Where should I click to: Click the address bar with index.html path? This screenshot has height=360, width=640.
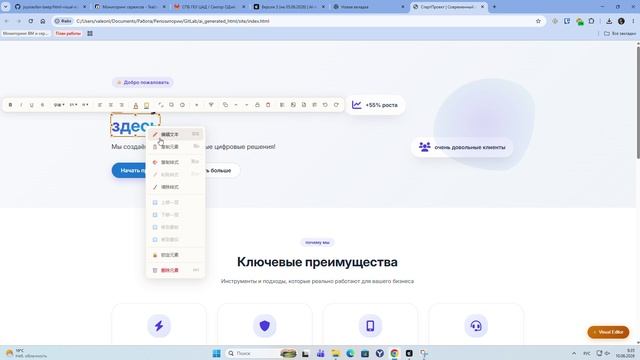(x=298, y=21)
